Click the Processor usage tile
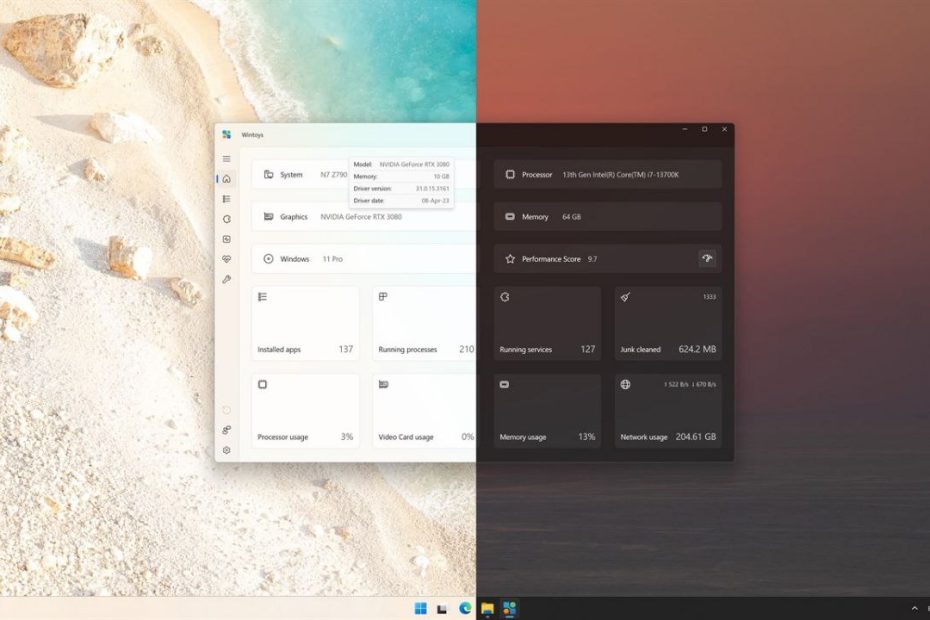This screenshot has width=930, height=620. (305, 410)
